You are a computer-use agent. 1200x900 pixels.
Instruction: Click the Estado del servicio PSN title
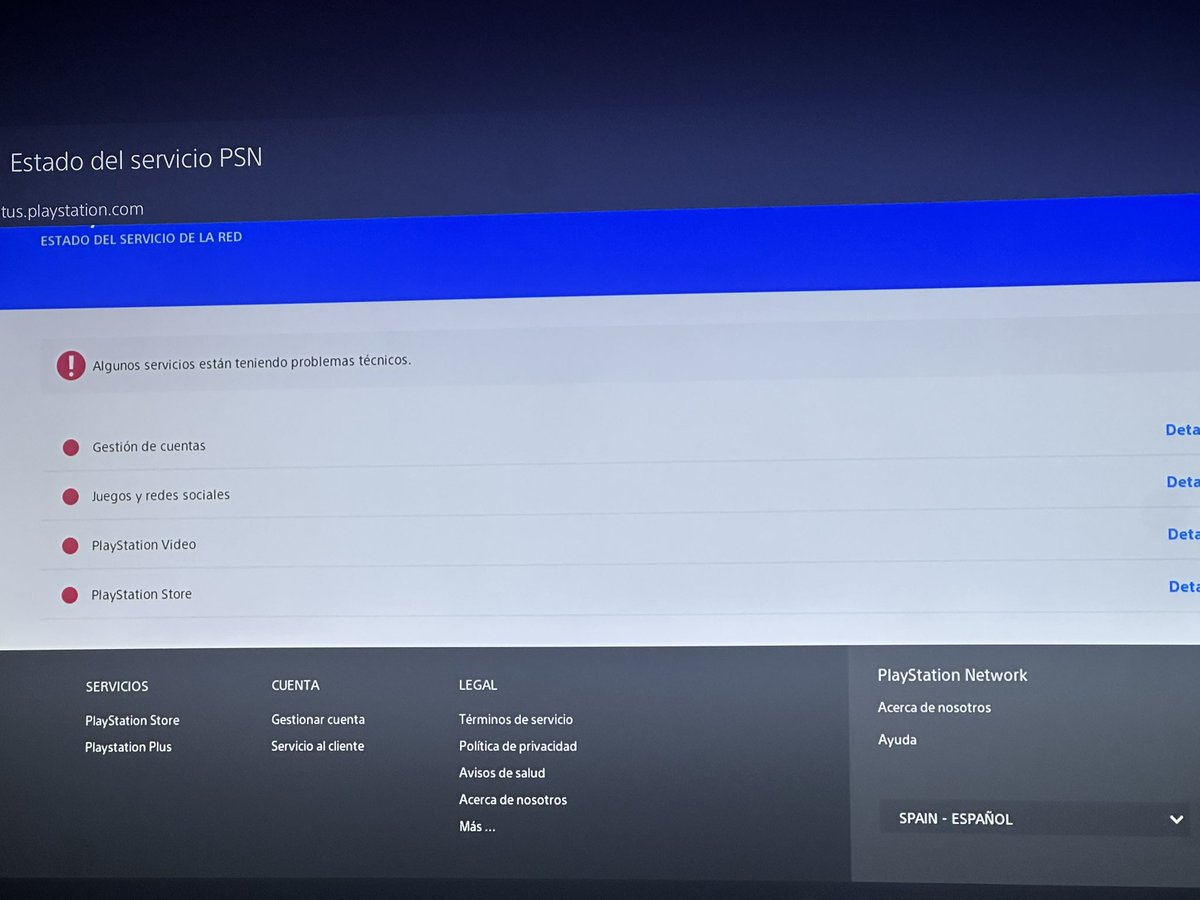tap(136, 159)
